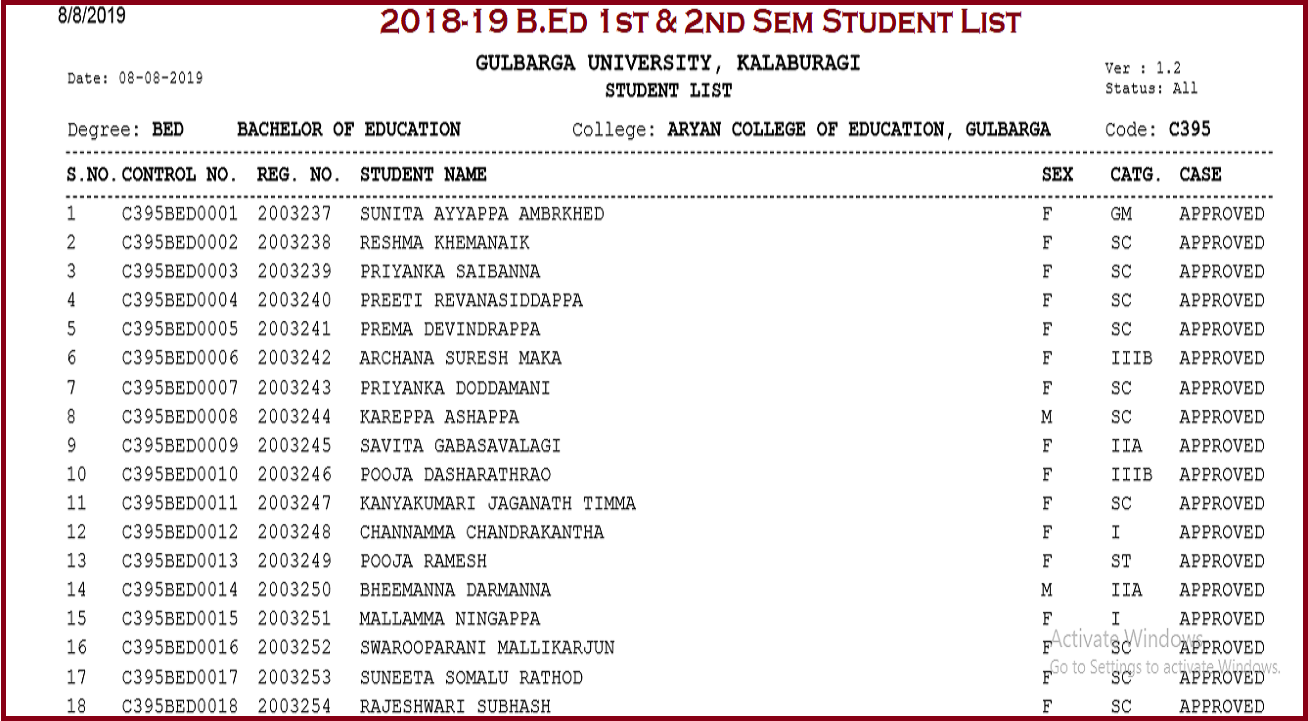The width and height of the screenshot is (1308, 721).
Task: Select Aryan College of Education, Gulbarga text
Action: coord(858,130)
